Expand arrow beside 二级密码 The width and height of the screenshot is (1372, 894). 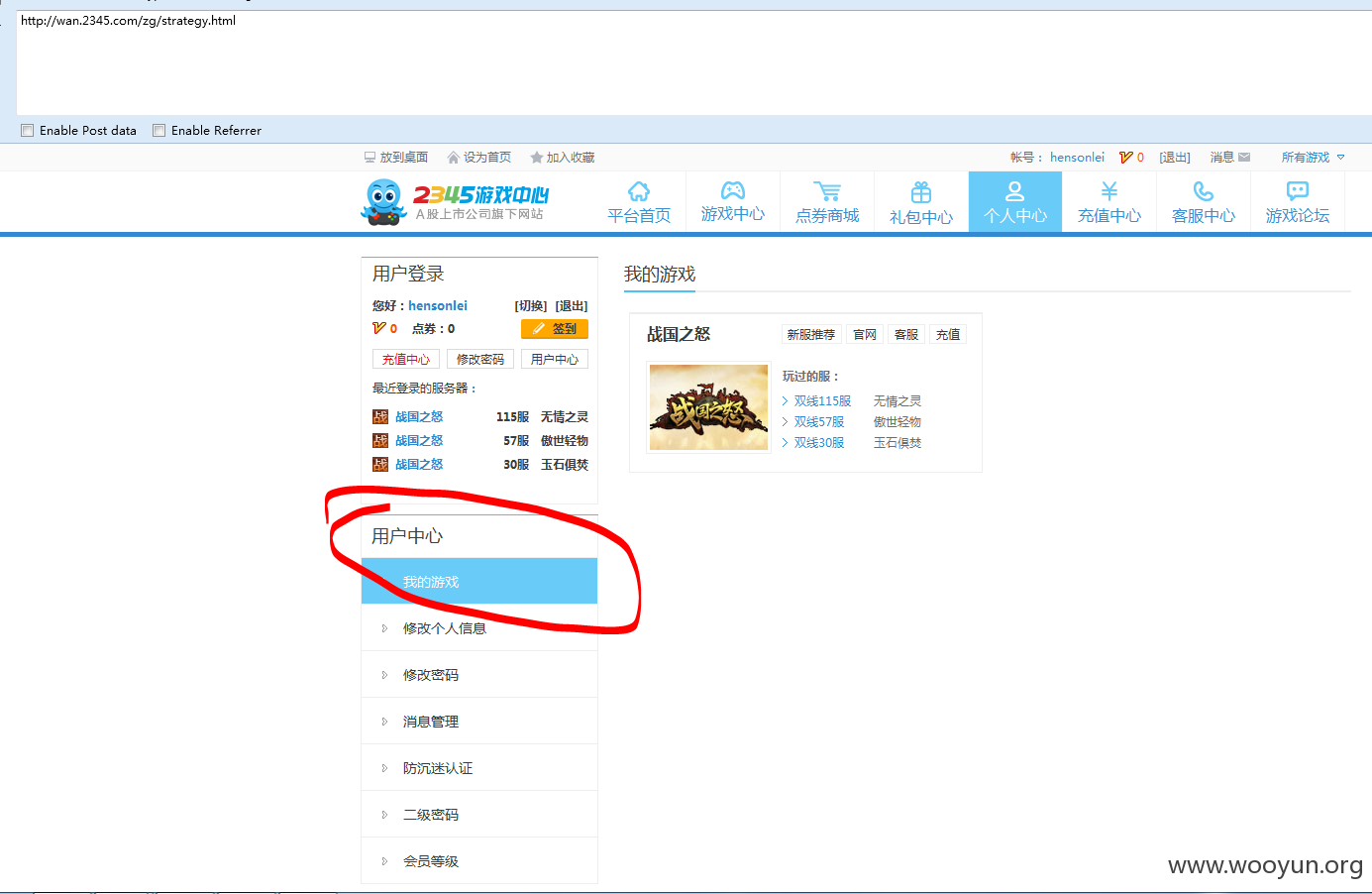(384, 815)
